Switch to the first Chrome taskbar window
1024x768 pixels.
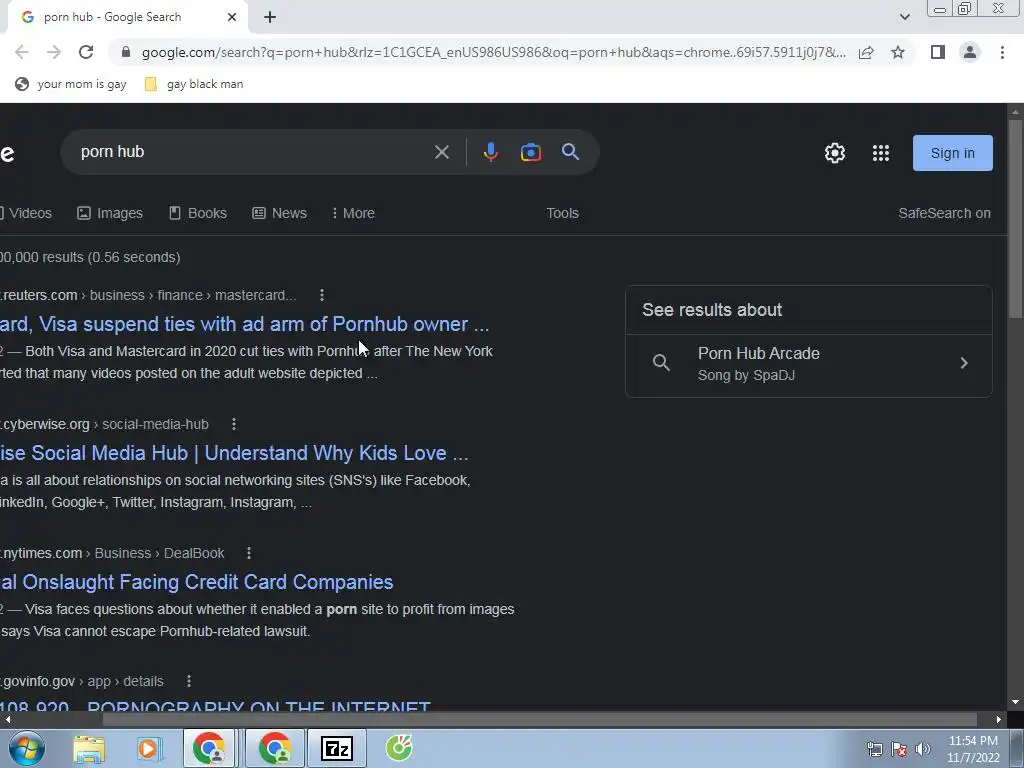210,748
